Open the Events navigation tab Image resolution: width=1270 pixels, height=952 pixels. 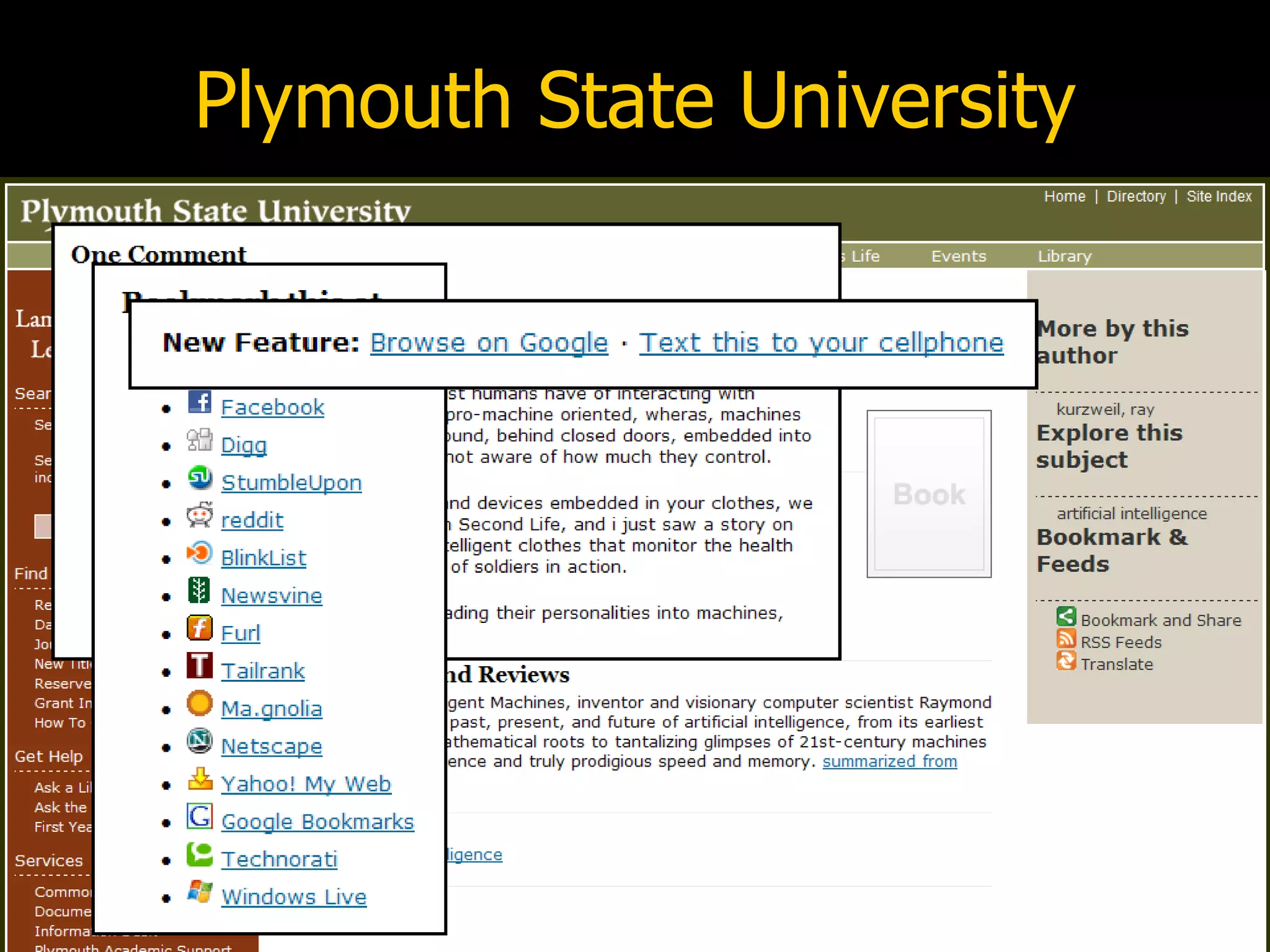tap(959, 257)
